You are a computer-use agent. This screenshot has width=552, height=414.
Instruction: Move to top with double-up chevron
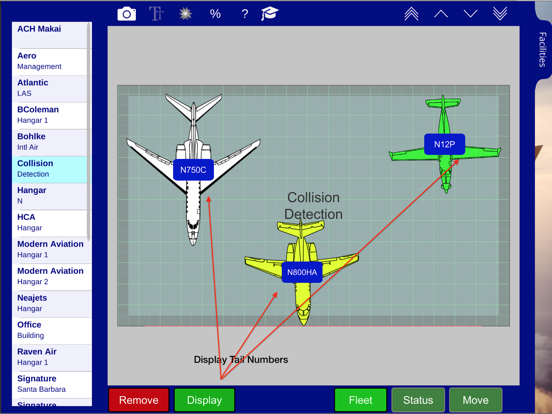pyautogui.click(x=411, y=14)
